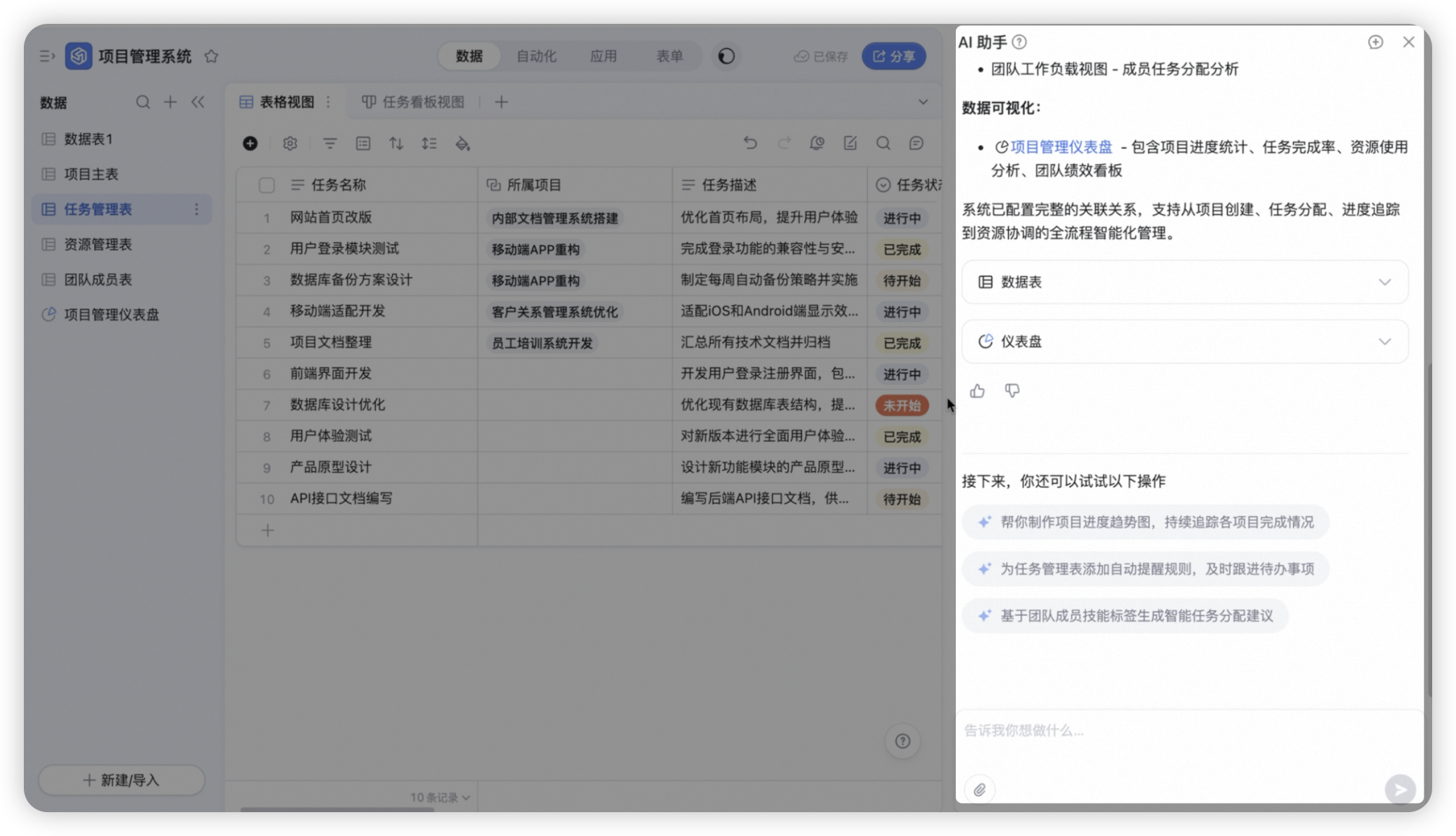Open 项目主表 in the sidebar
Image resolution: width=1456 pixels, height=836 pixels.
123,174
